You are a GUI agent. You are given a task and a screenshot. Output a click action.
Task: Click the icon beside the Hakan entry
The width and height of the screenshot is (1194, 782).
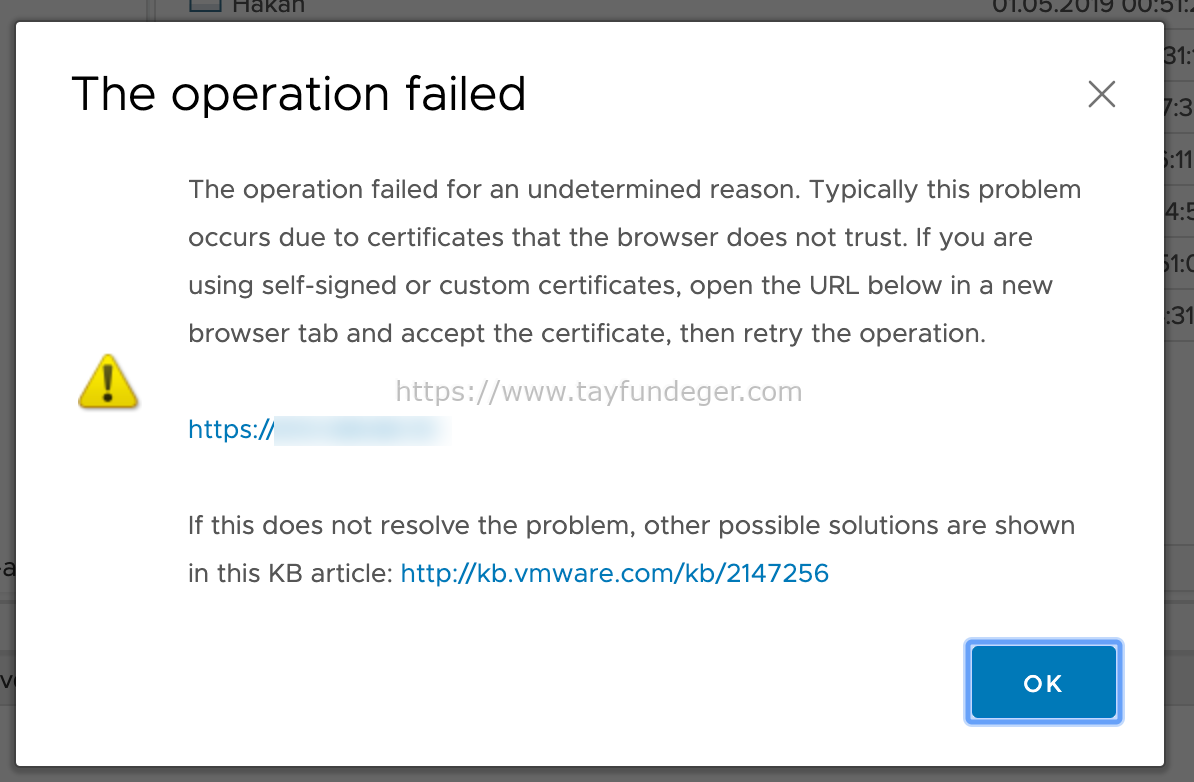click(205, 5)
